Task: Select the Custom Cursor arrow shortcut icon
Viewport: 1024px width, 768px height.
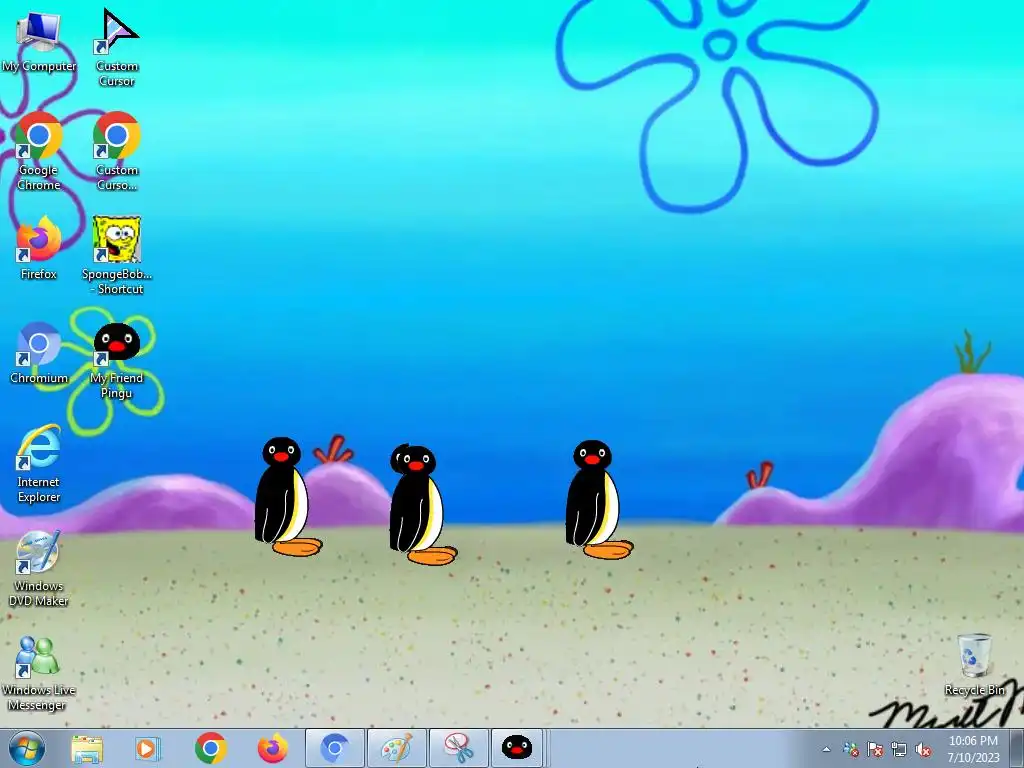Action: point(116,47)
